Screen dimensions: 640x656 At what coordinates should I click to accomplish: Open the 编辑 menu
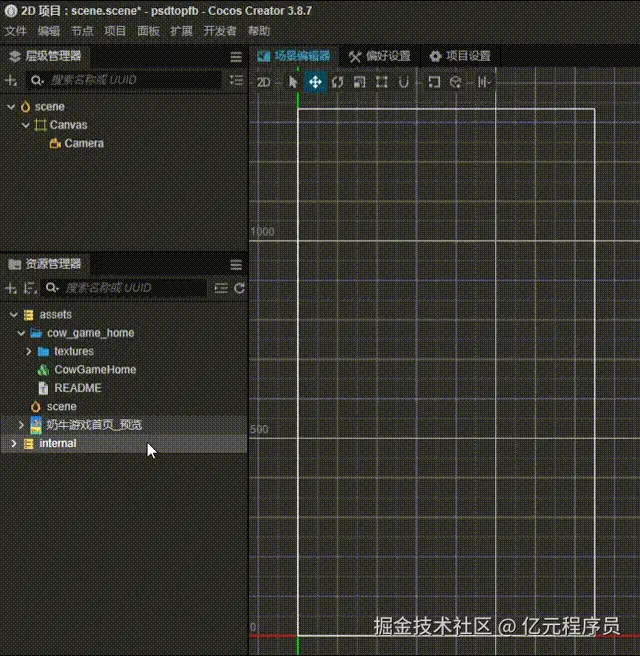pyautogui.click(x=49, y=31)
